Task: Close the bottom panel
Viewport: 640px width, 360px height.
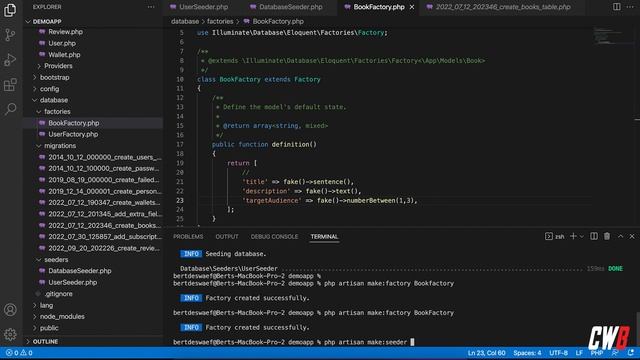Action: (632, 236)
